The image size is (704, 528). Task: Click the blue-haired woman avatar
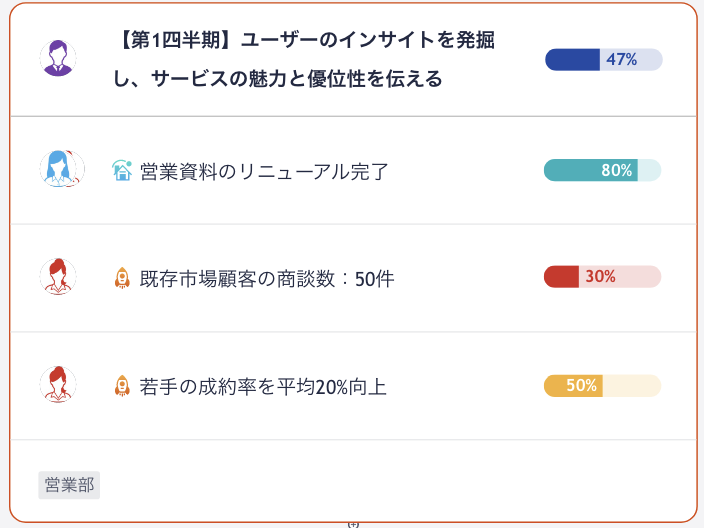tap(60, 168)
